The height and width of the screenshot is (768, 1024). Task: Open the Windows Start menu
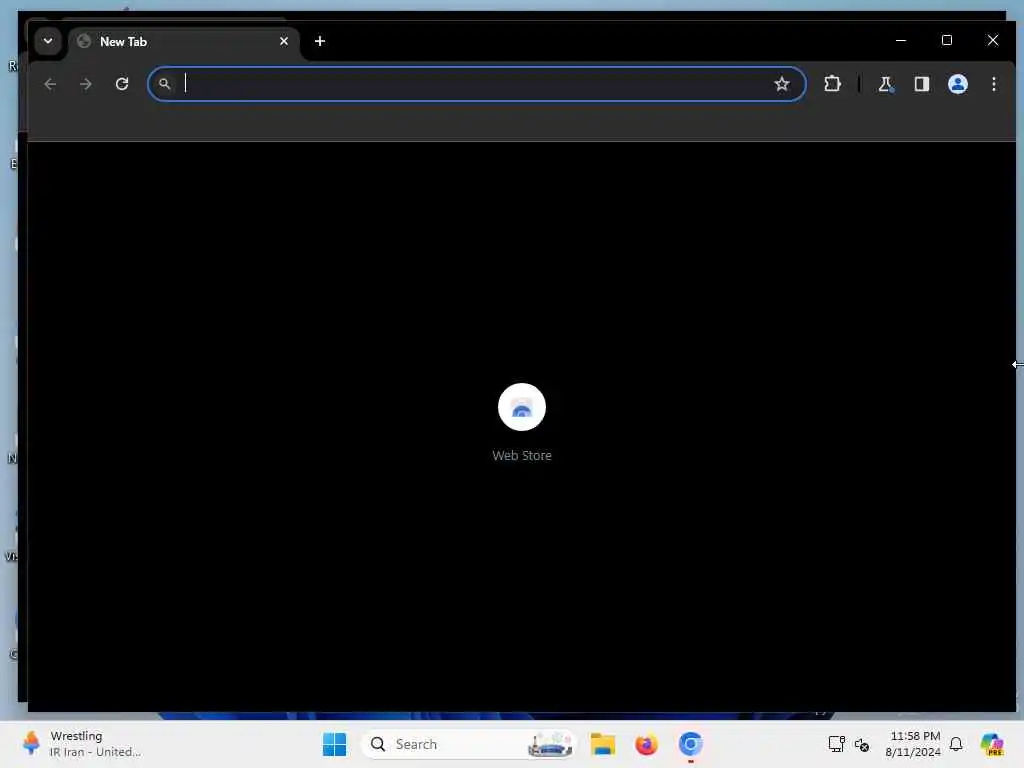(335, 744)
